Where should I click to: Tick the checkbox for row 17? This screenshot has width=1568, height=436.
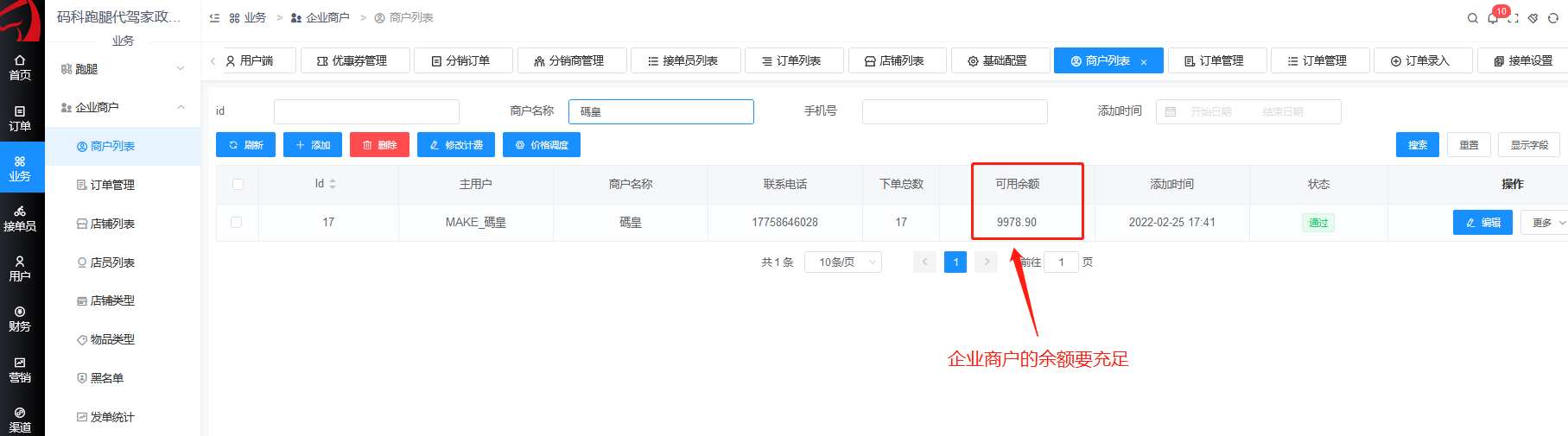point(237,222)
